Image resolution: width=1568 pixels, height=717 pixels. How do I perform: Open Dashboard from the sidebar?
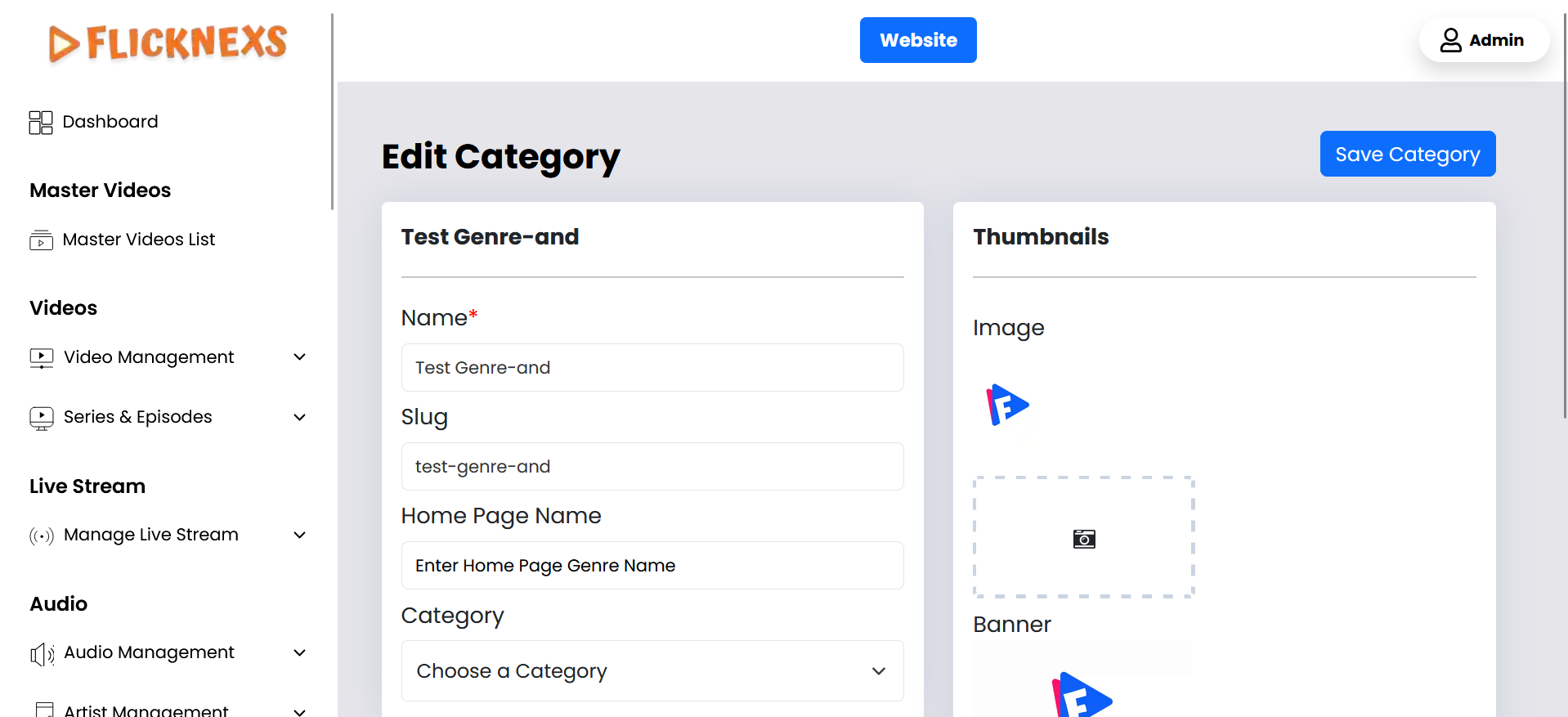click(110, 122)
